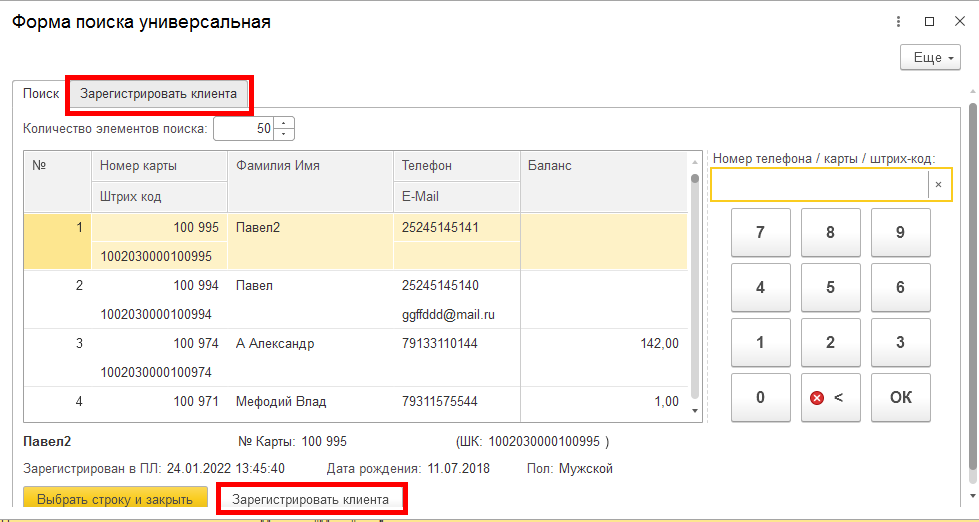Click Выбрать строку и закрыть button
979x522 pixels.
(x=115, y=500)
